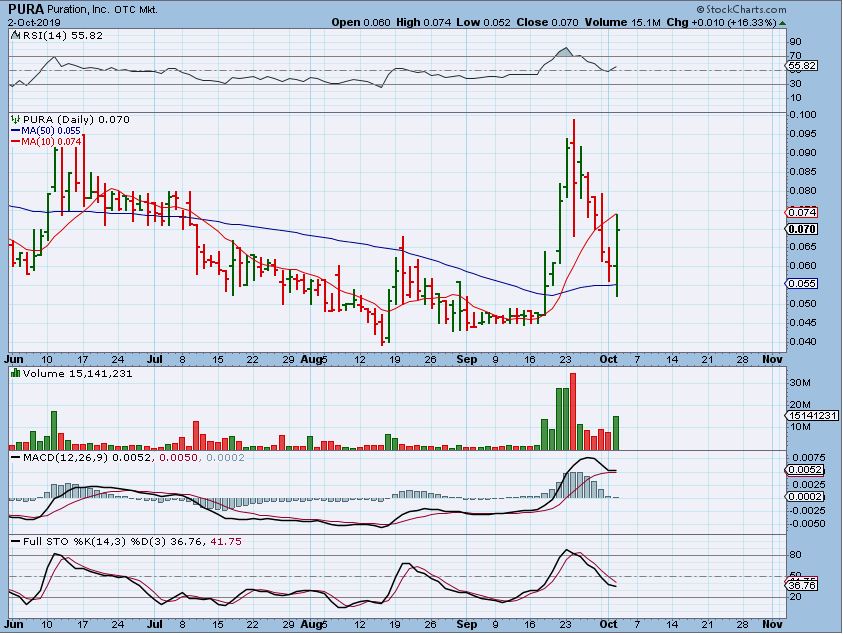Click the boxed 0.0052 MACD axis label
Screen dimensions: 843x635
point(804,469)
